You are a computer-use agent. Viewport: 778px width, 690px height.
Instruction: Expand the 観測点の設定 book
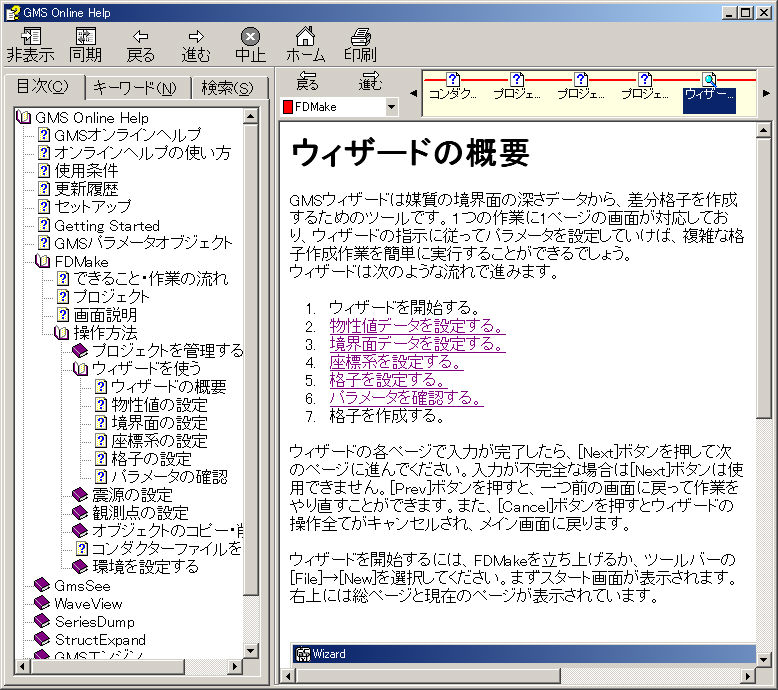point(80,512)
